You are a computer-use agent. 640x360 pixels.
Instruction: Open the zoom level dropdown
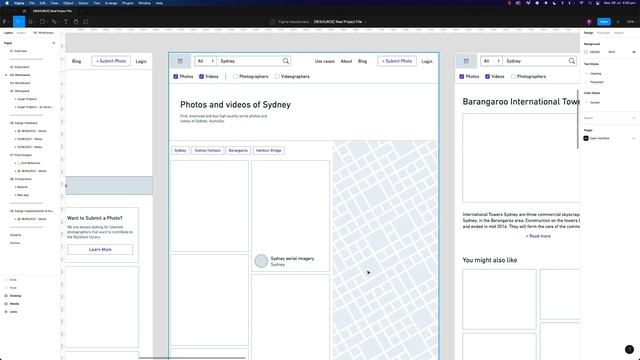click(631, 22)
